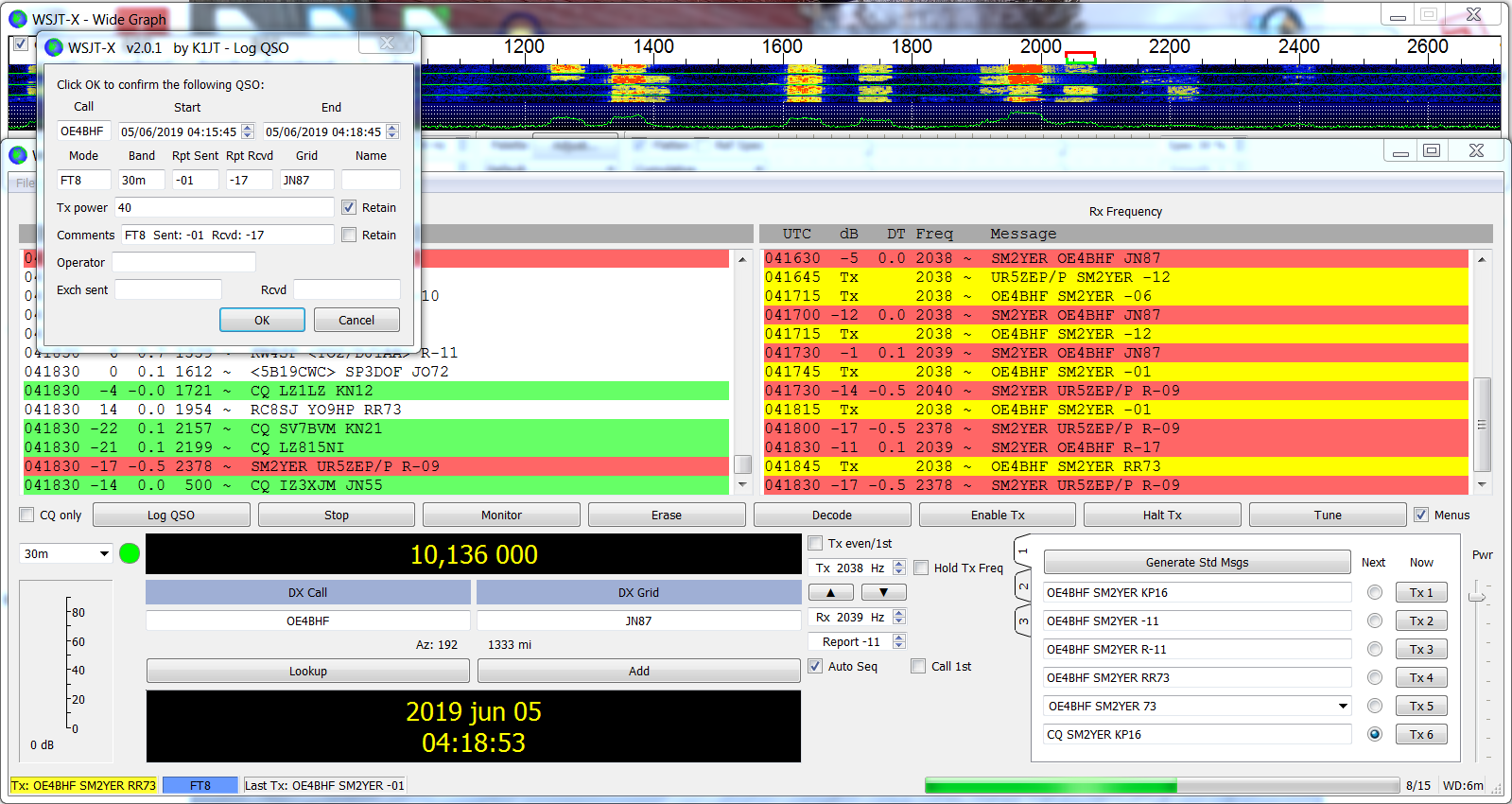Click the Stop button
This screenshot has height=804, width=1512.
point(337,515)
